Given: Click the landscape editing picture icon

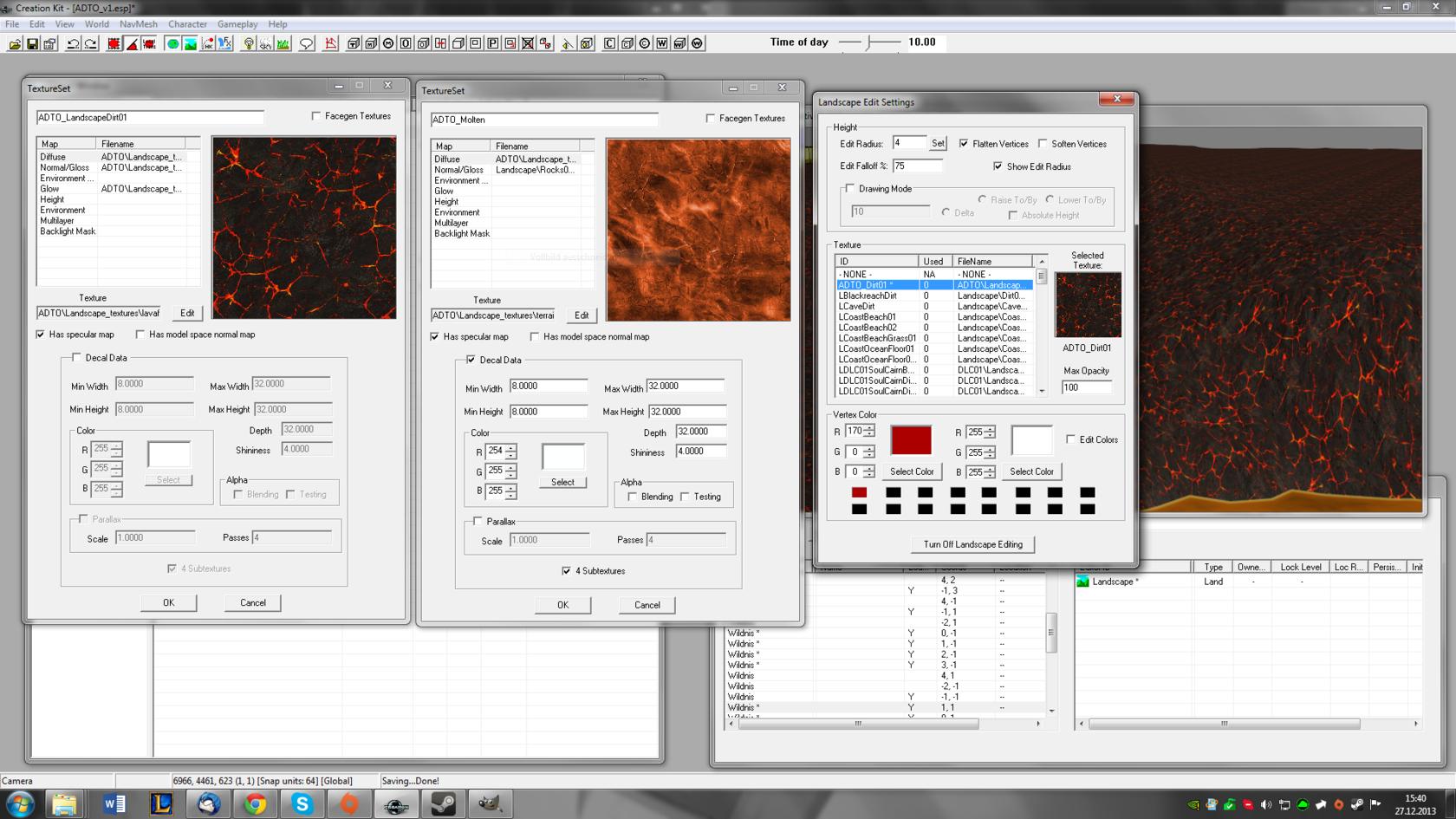Looking at the screenshot, I should (190, 43).
